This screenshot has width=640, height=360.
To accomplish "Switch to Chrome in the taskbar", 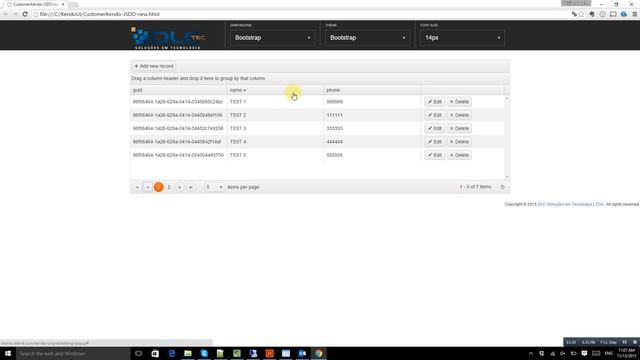I will click(318, 353).
